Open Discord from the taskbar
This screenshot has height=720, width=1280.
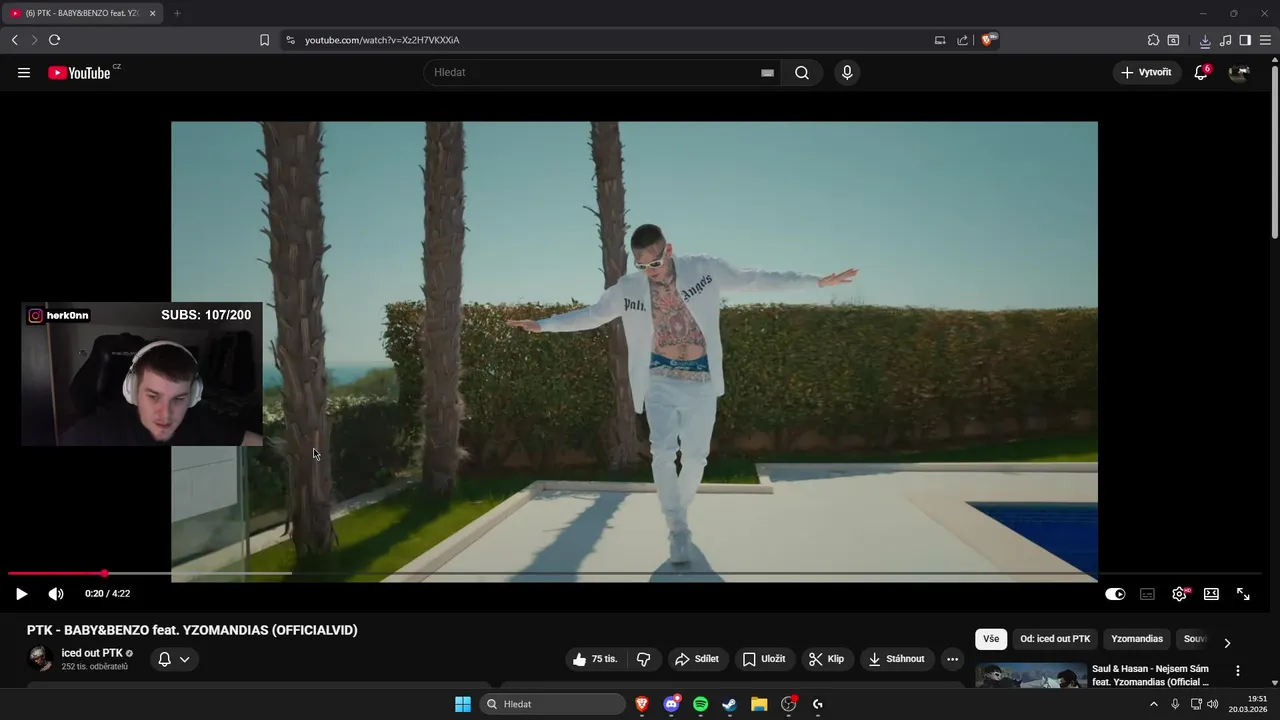671,704
